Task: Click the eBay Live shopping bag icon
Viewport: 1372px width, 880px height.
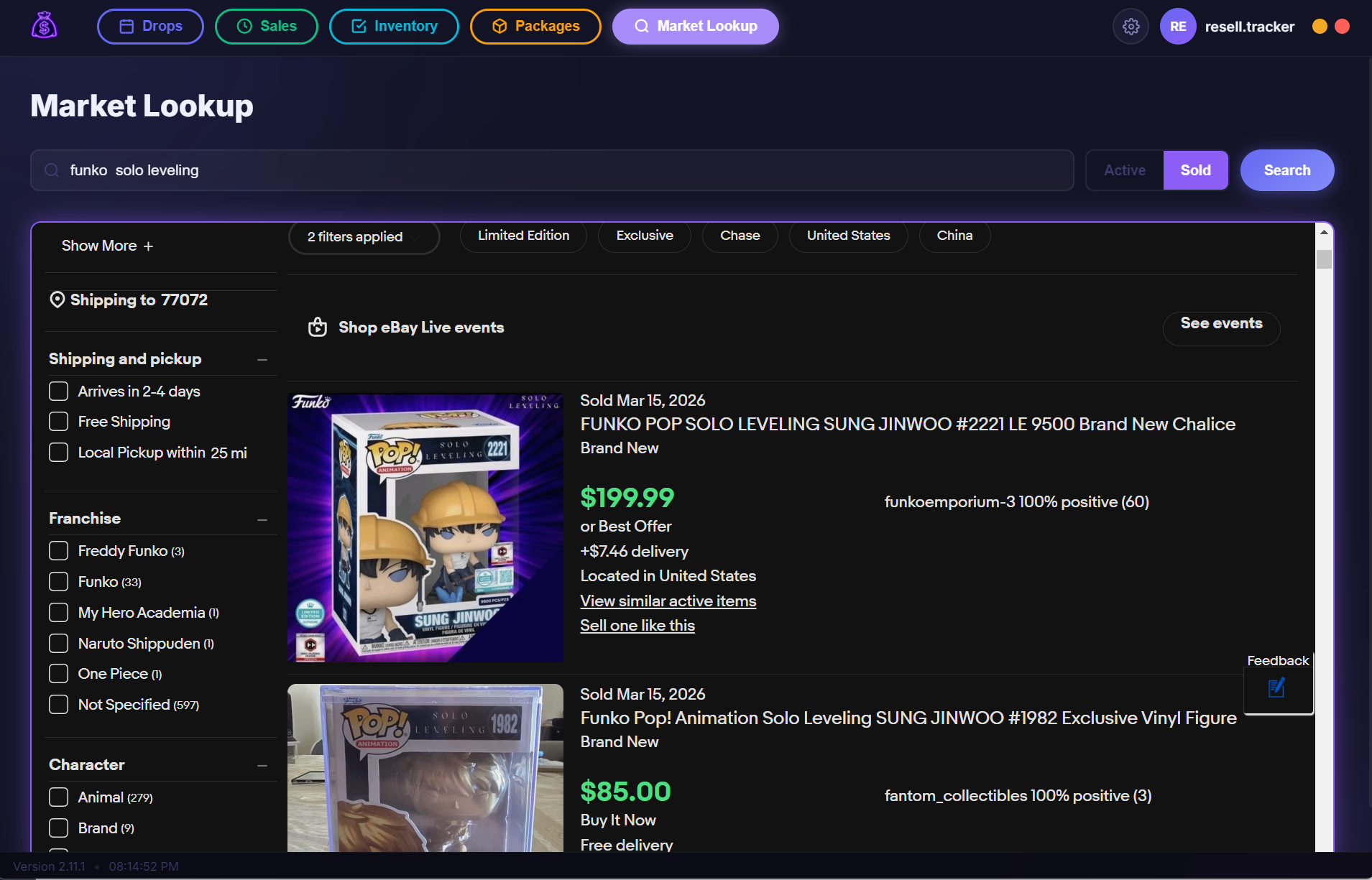Action: [317, 328]
